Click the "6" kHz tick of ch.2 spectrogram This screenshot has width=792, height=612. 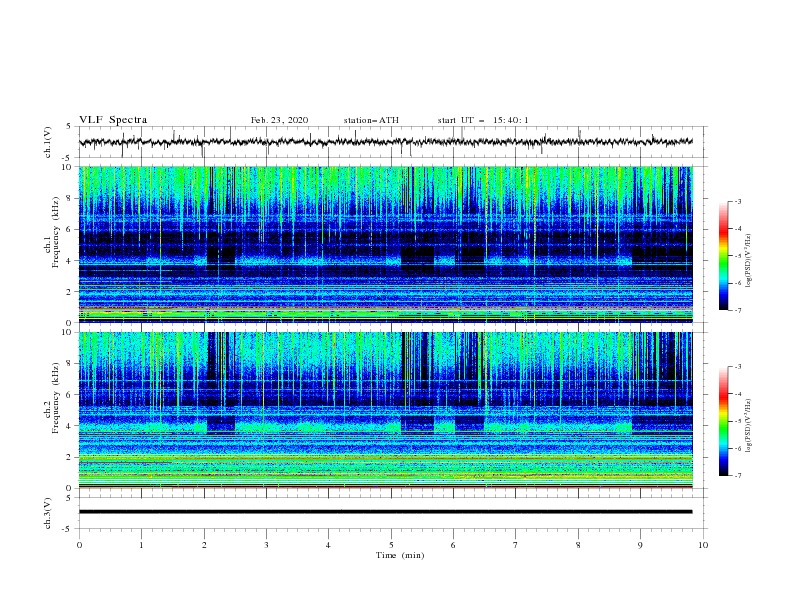click(x=70, y=395)
